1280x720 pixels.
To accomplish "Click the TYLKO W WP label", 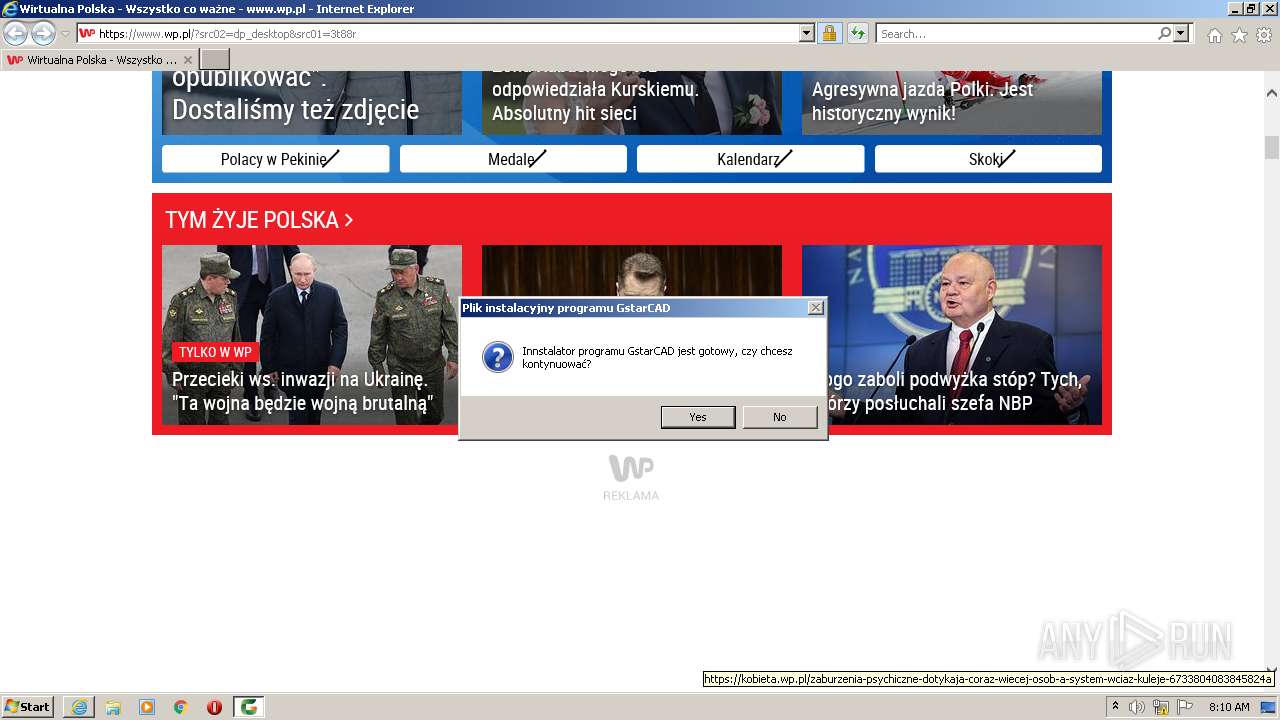I will click(x=215, y=352).
